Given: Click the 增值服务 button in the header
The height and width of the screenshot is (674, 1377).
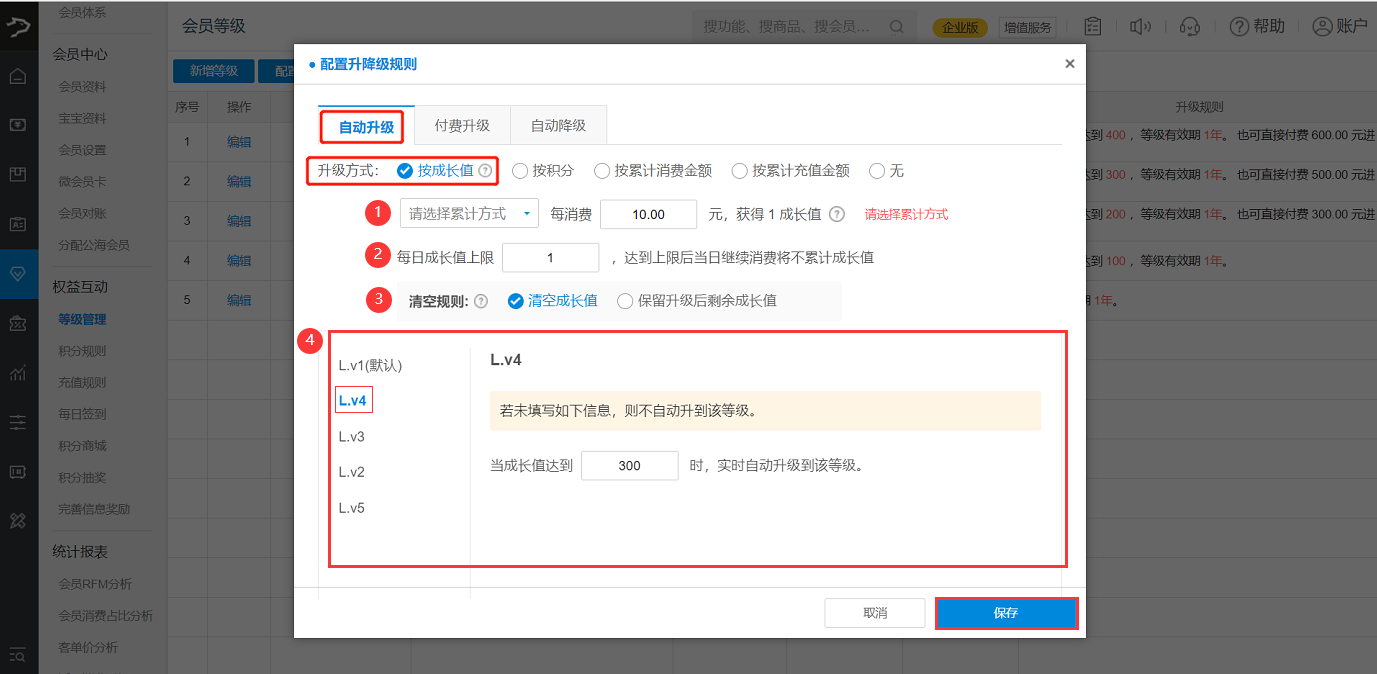Looking at the screenshot, I should 1028,28.
